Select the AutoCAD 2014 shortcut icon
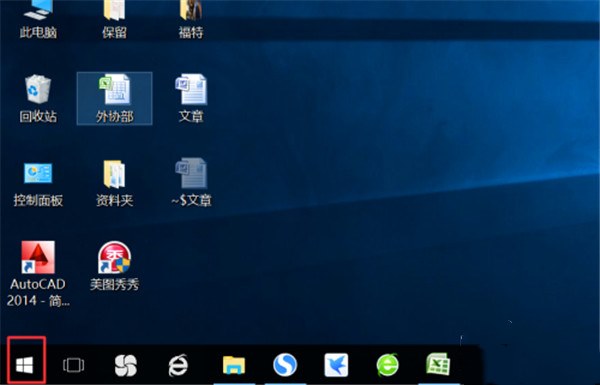This screenshot has width=600, height=385. 38,257
